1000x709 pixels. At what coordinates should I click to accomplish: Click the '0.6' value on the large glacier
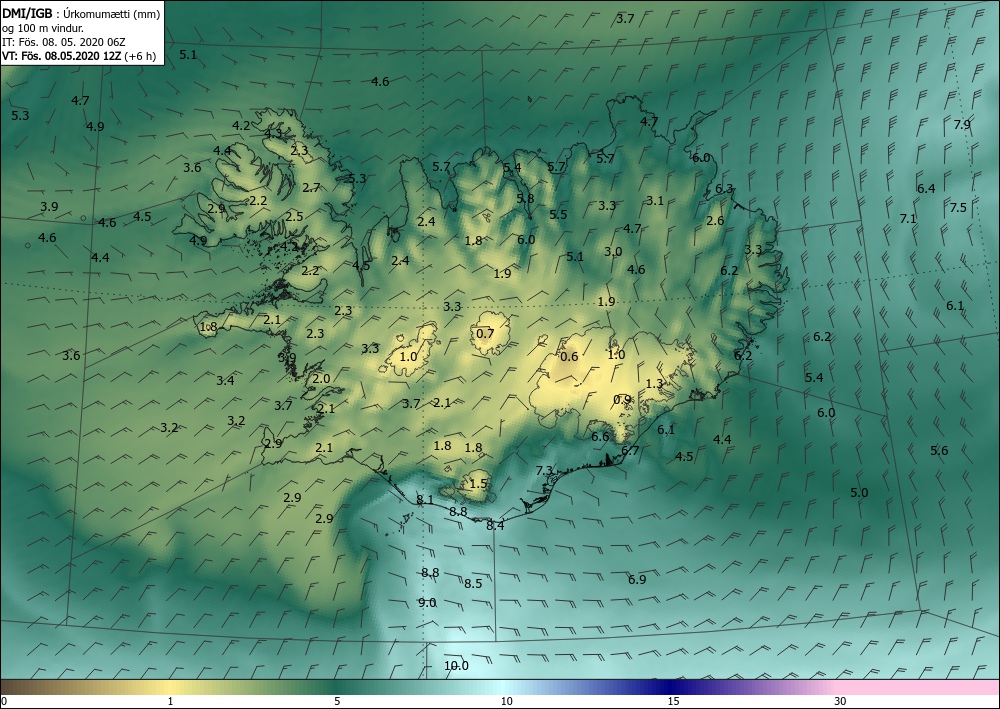click(x=568, y=356)
